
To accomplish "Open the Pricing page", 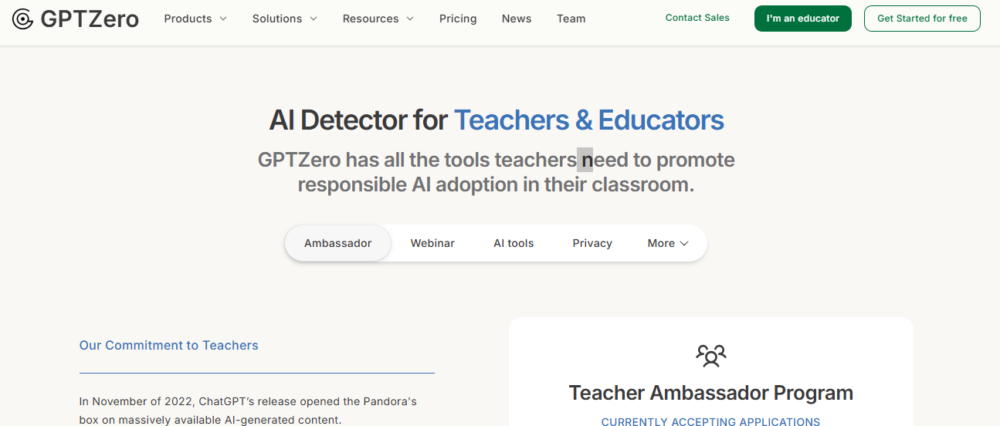I will pyautogui.click(x=458, y=18).
